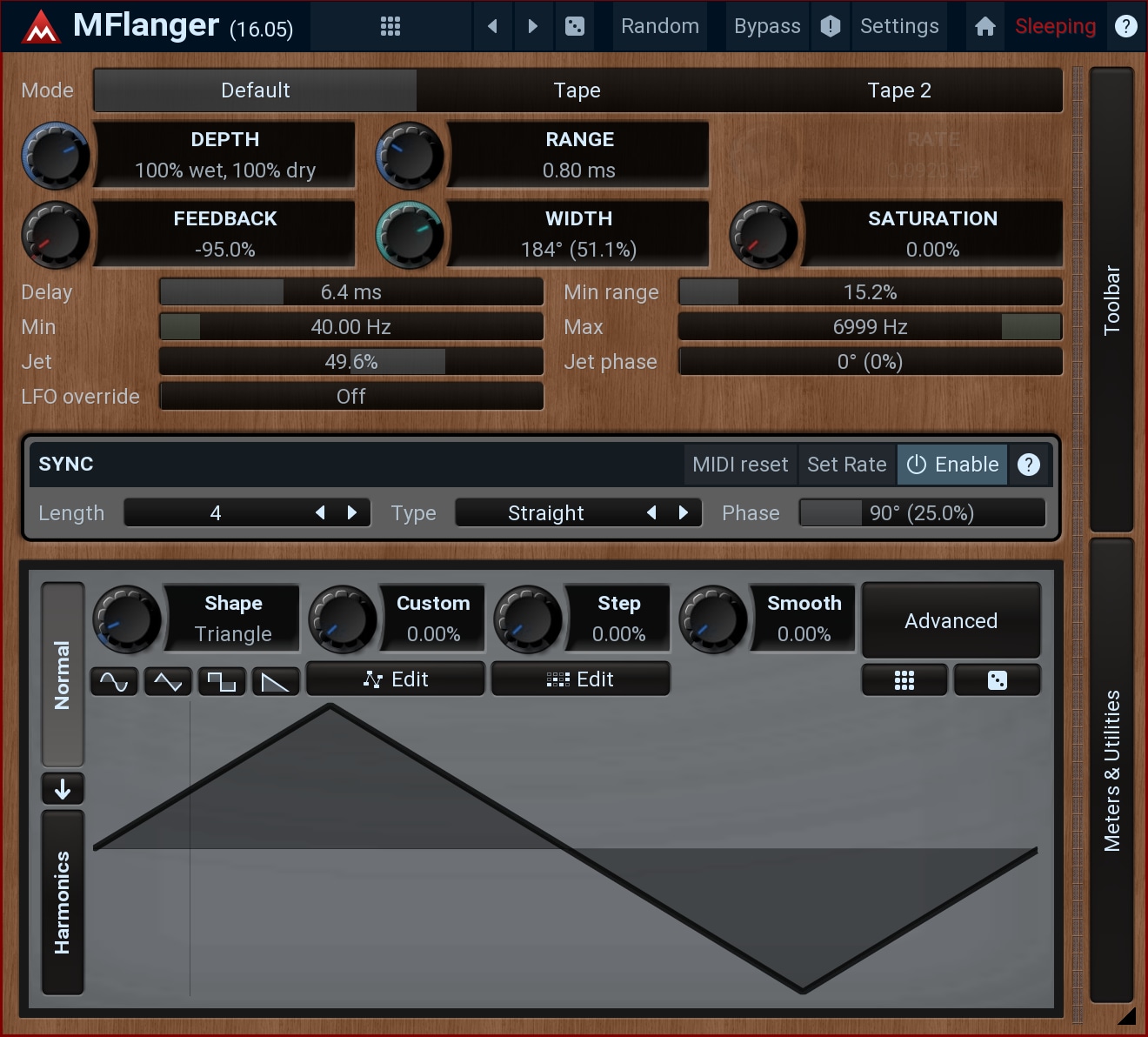1148x1037 pixels.
Task: Click Edit button under Custom
Action: (396, 679)
